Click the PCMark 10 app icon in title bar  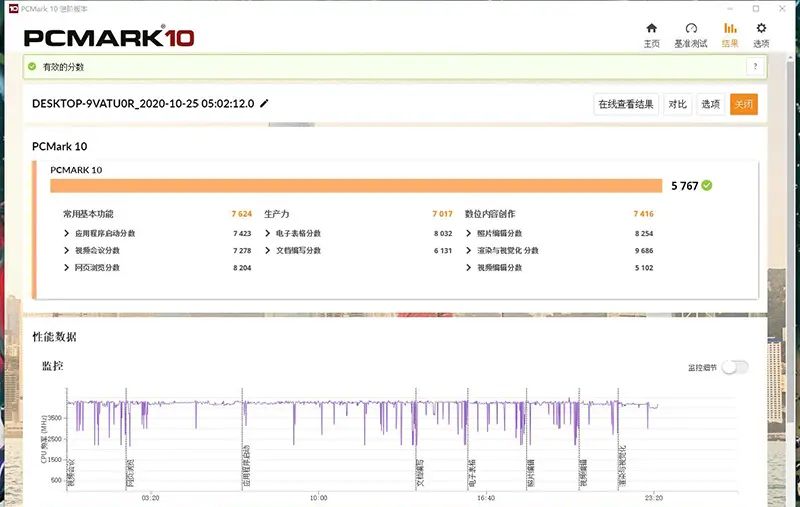click(14, 8)
